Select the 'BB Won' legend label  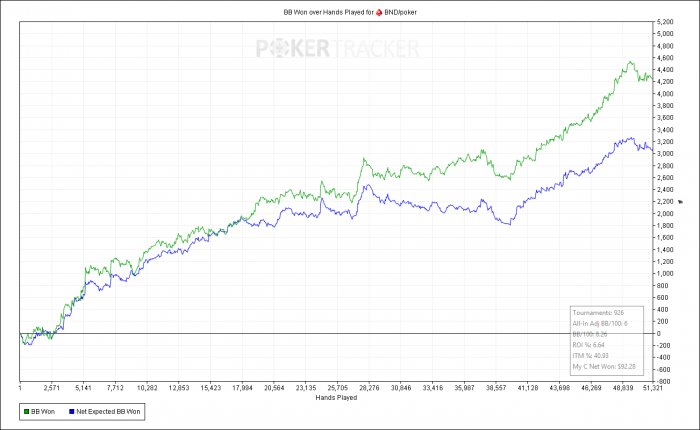pyautogui.click(x=43, y=412)
